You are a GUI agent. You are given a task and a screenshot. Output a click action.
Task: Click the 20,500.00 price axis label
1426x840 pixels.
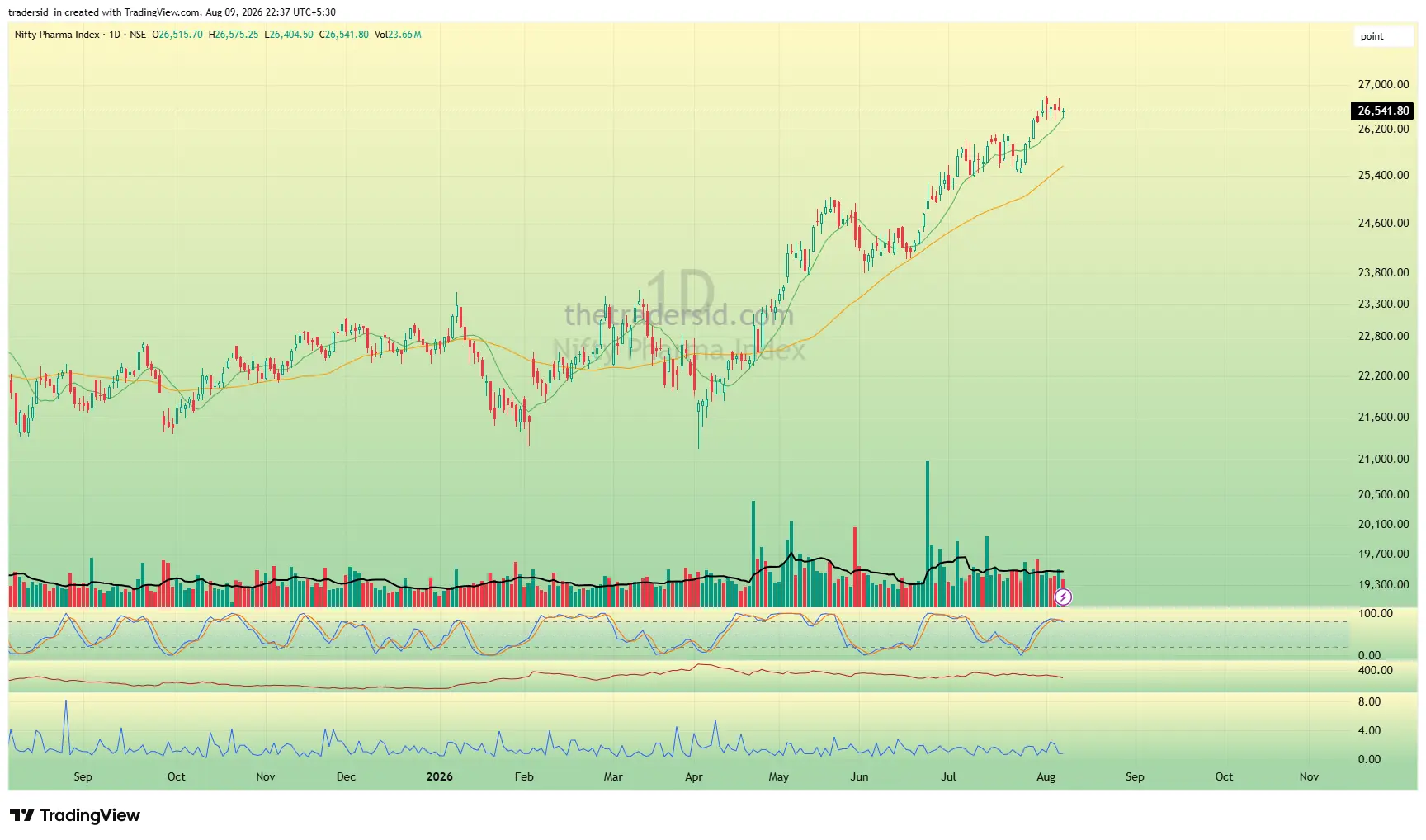[1383, 494]
